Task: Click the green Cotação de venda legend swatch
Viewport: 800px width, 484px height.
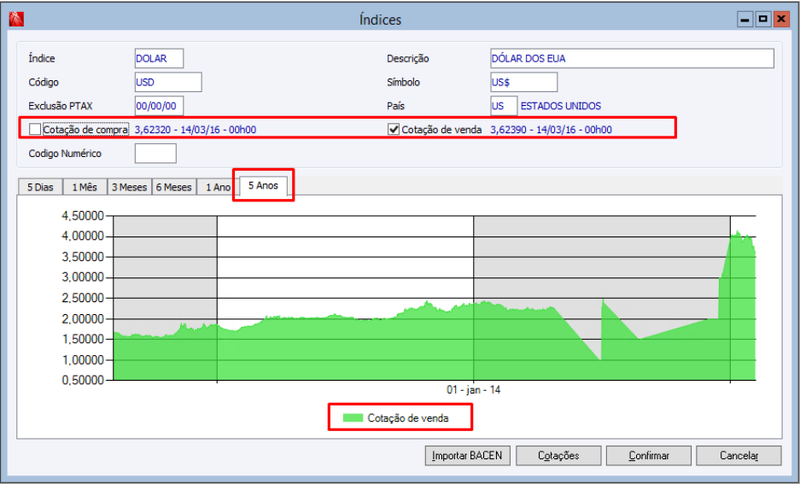Action: point(353,418)
